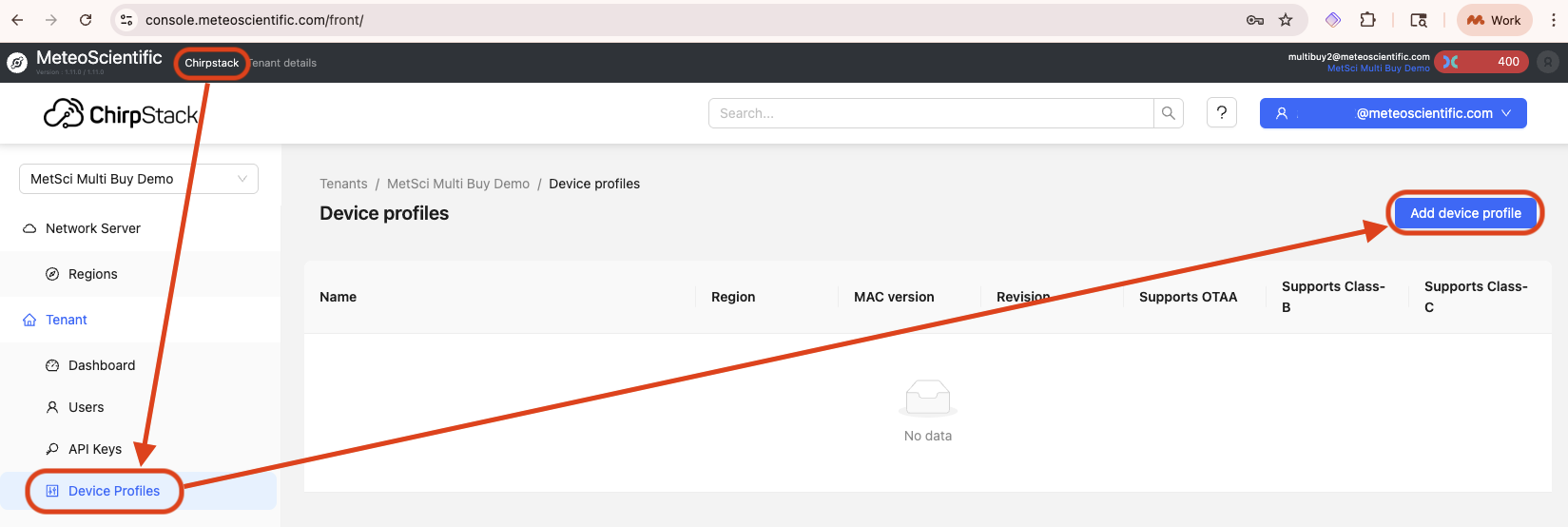Viewport: 1568px width, 527px height.
Task: Select the Chirpstack tab in the top bar
Action: (211, 63)
